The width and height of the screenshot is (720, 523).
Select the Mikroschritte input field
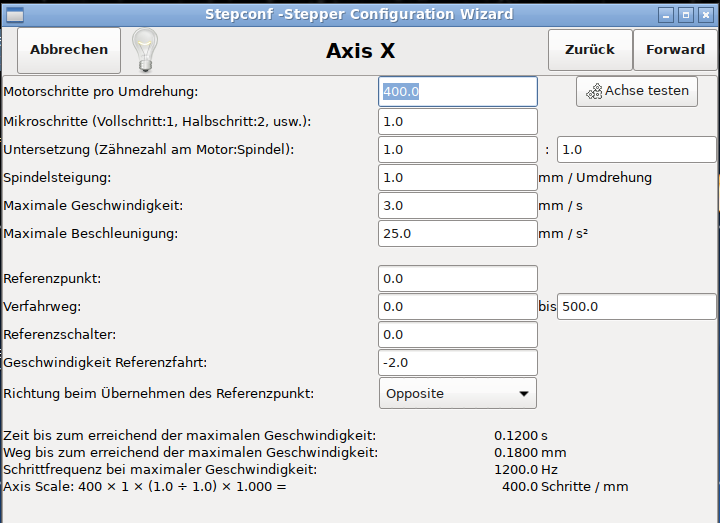pos(458,121)
